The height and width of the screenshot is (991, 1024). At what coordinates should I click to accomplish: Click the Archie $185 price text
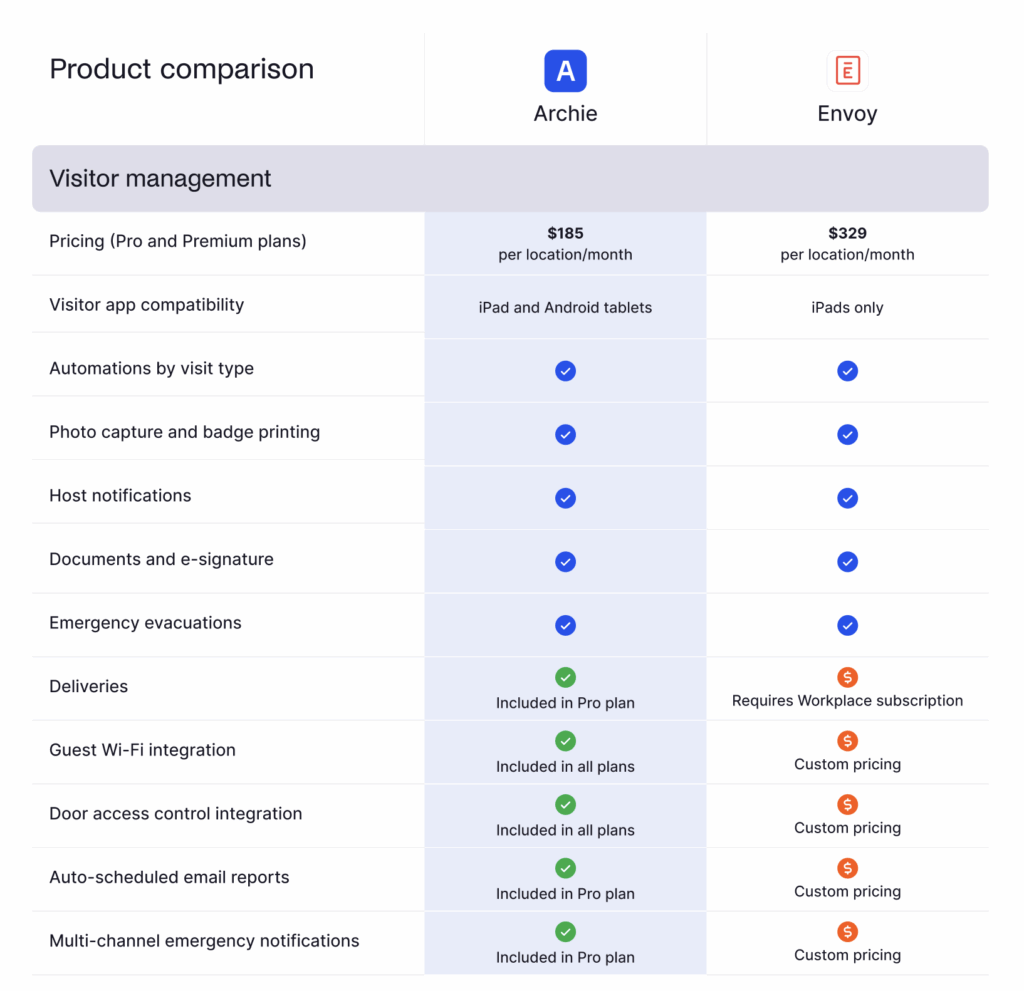pos(565,233)
